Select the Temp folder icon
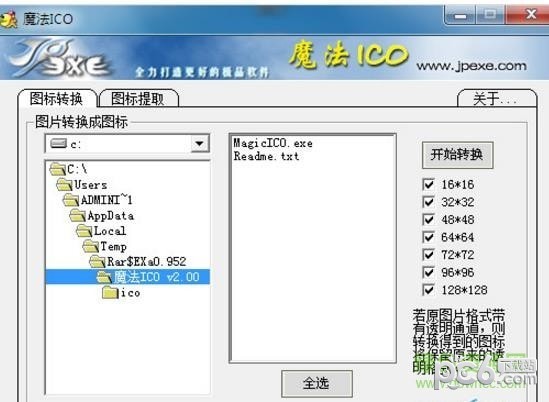The image size is (549, 402). [x=91, y=247]
